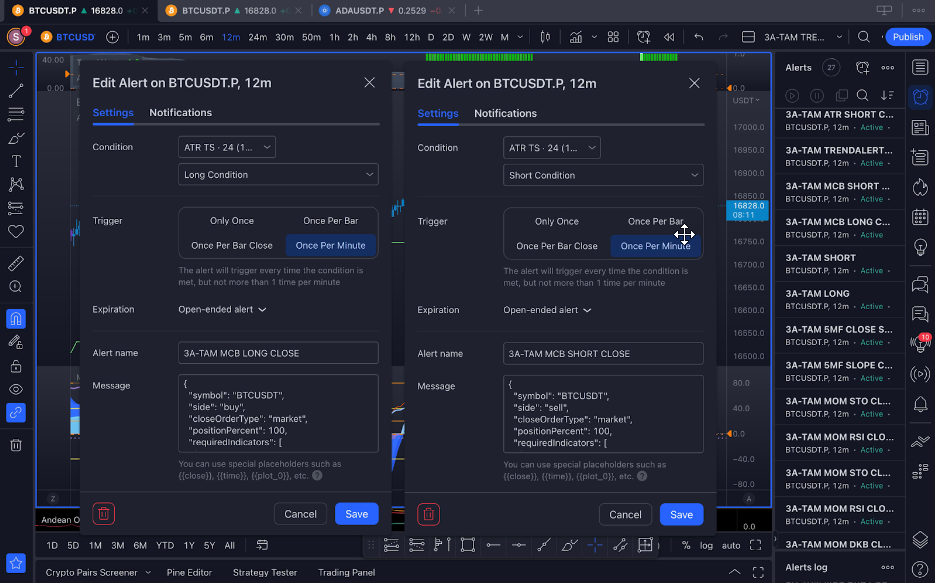Toggle auto scale on the chart
The image size is (935, 583).
pyautogui.click(x=731, y=545)
